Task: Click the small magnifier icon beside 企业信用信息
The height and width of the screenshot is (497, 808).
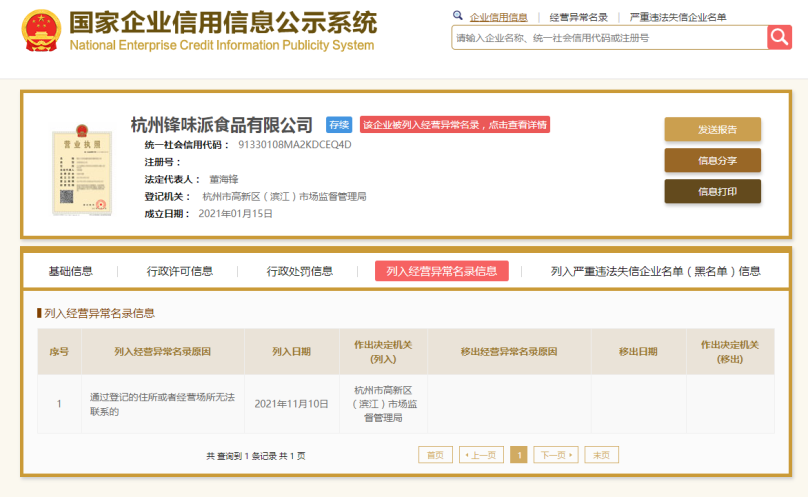Action: pos(458,15)
